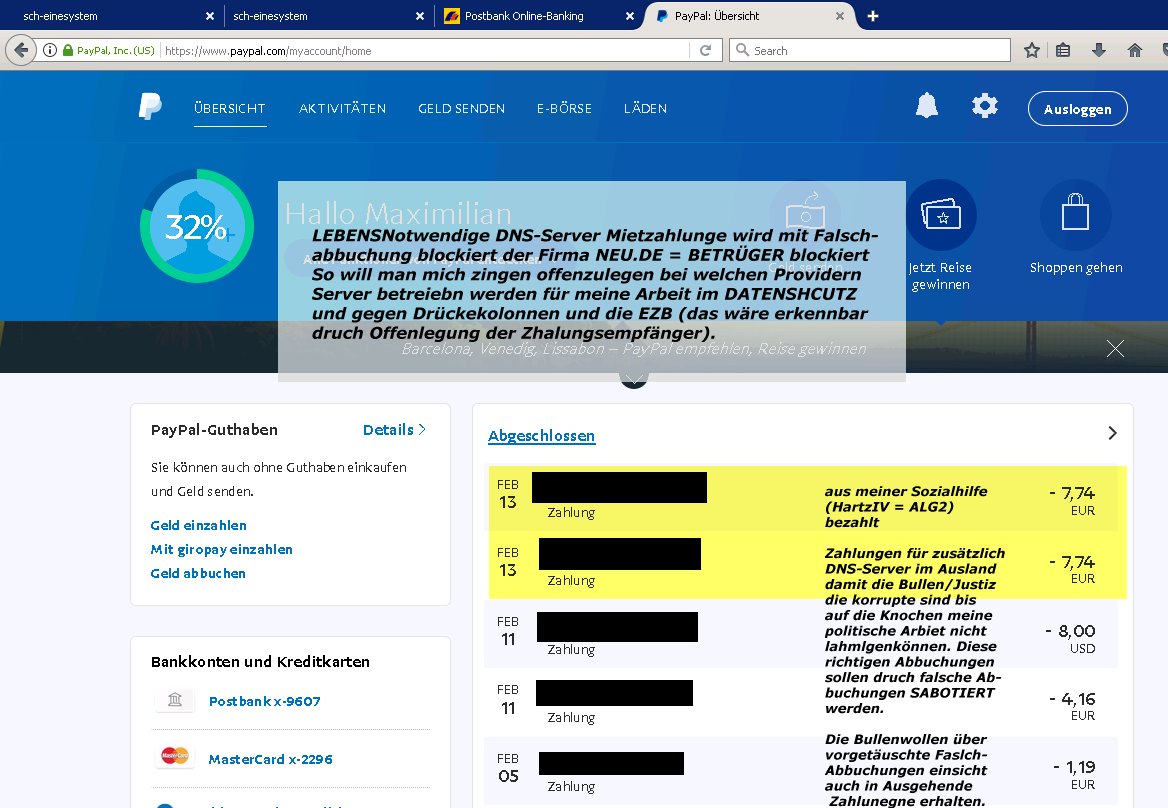
Task: Open account settings gear icon
Action: 985,106
